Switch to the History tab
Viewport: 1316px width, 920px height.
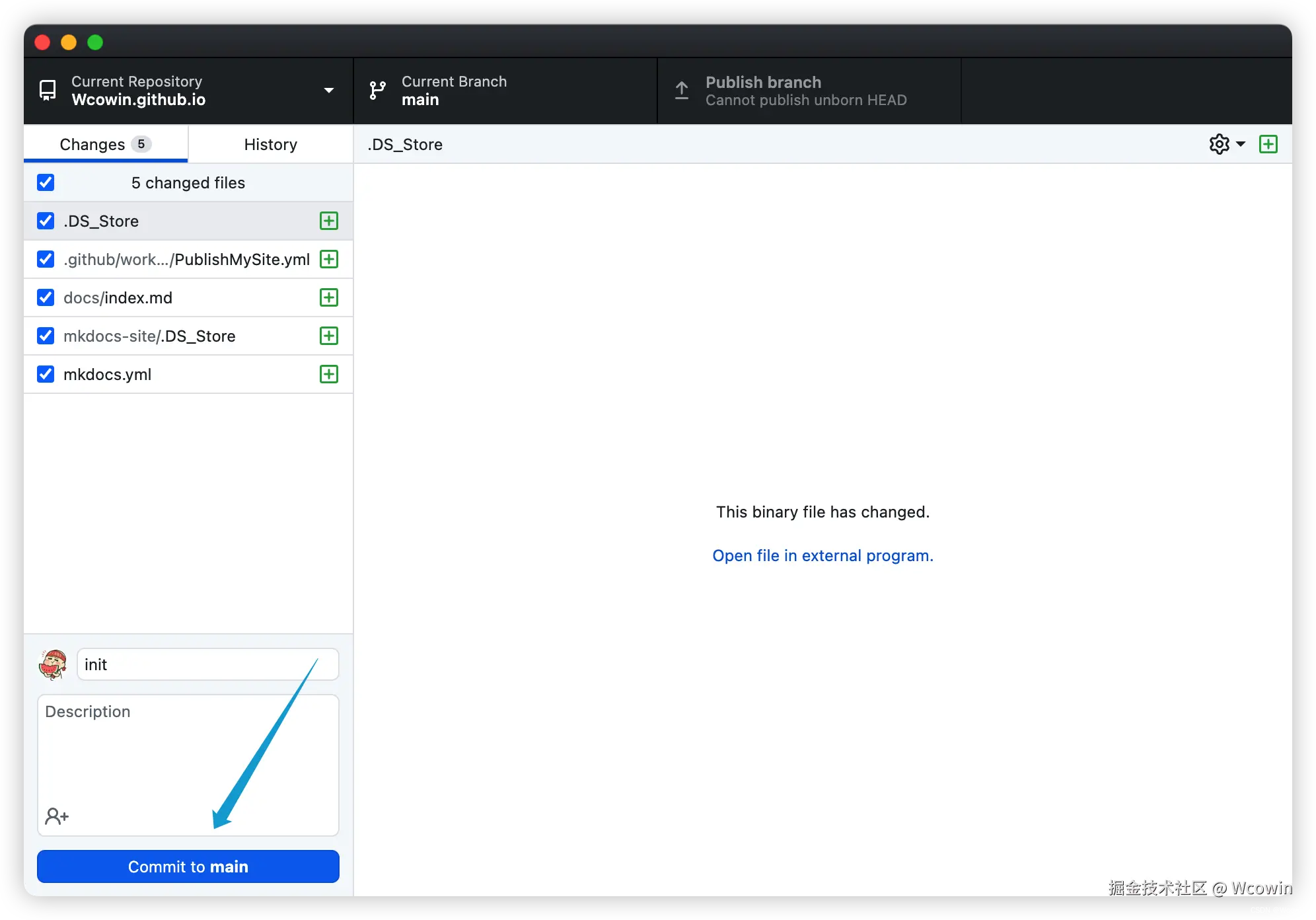click(270, 144)
